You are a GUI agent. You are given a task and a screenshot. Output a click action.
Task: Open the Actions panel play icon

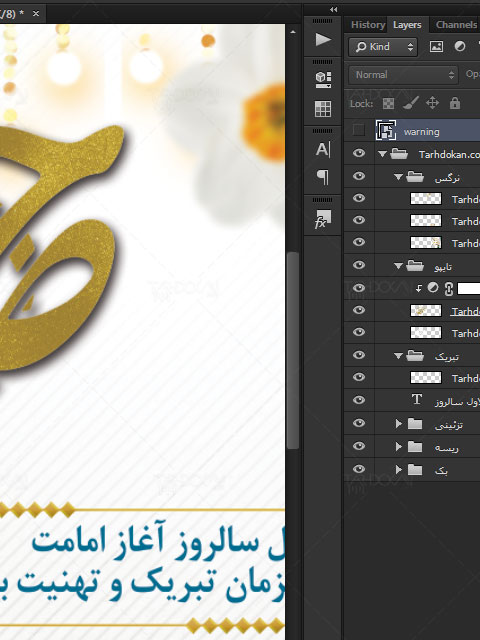[323, 40]
